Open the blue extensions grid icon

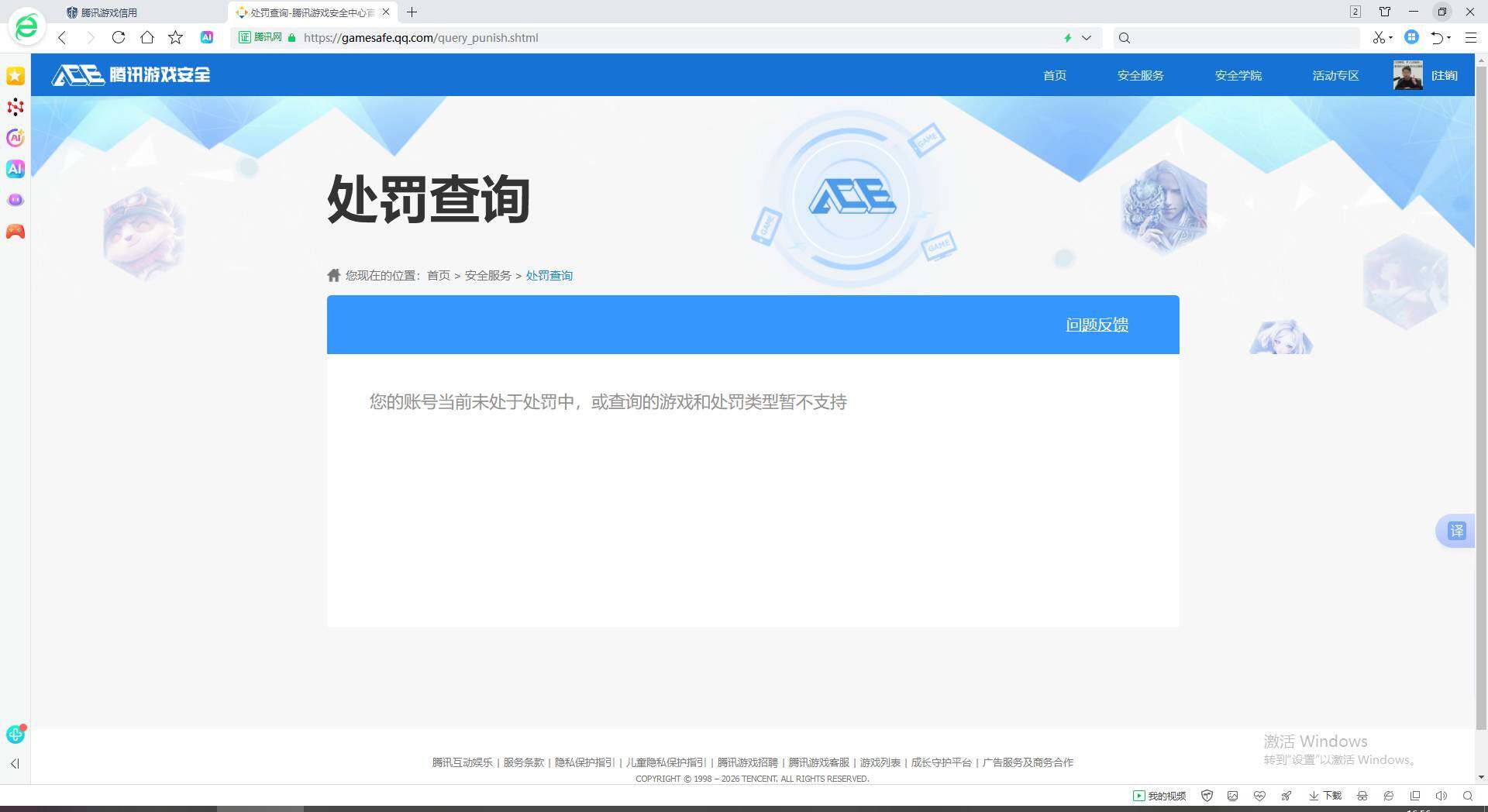pyautogui.click(x=1412, y=37)
